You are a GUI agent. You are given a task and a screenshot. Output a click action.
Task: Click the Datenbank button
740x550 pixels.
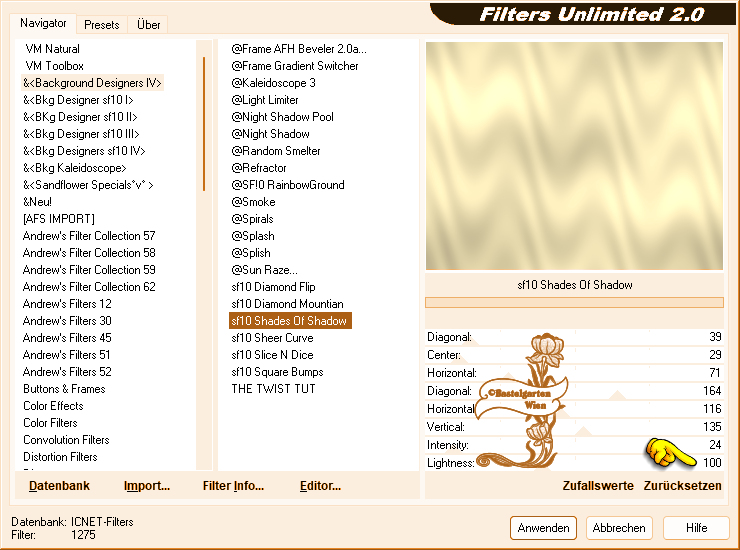coord(59,486)
